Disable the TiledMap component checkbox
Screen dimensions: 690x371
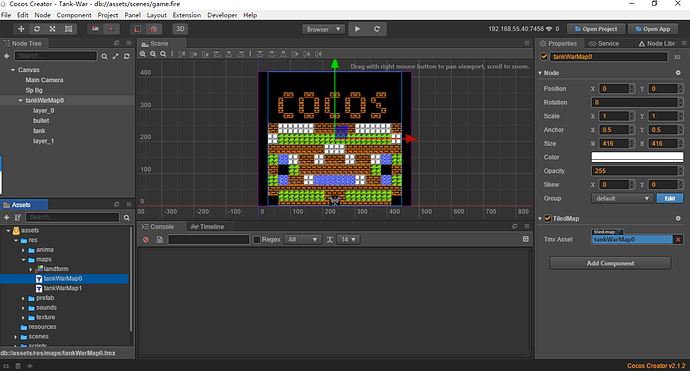(x=548, y=218)
